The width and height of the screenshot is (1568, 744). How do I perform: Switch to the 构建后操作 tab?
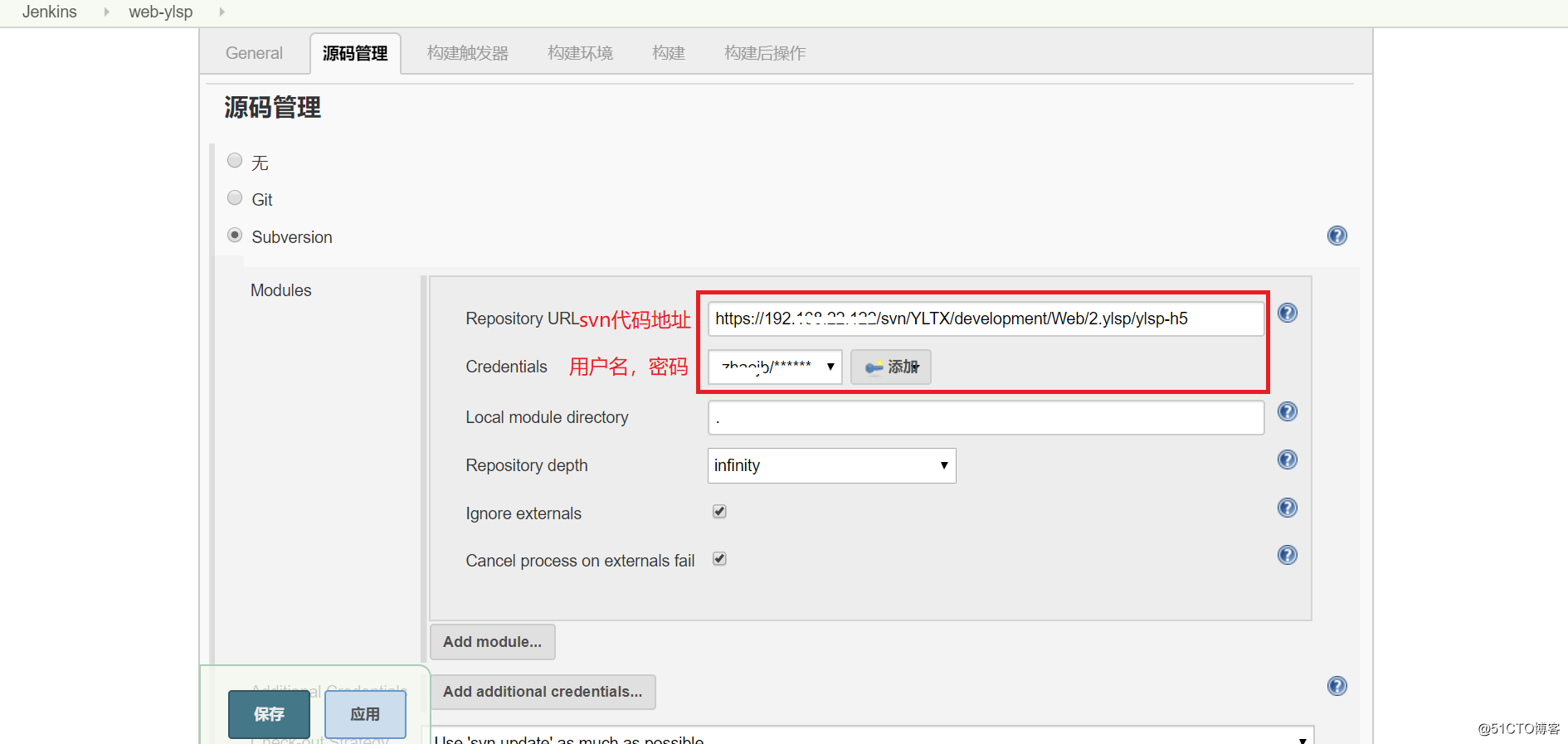765,53
